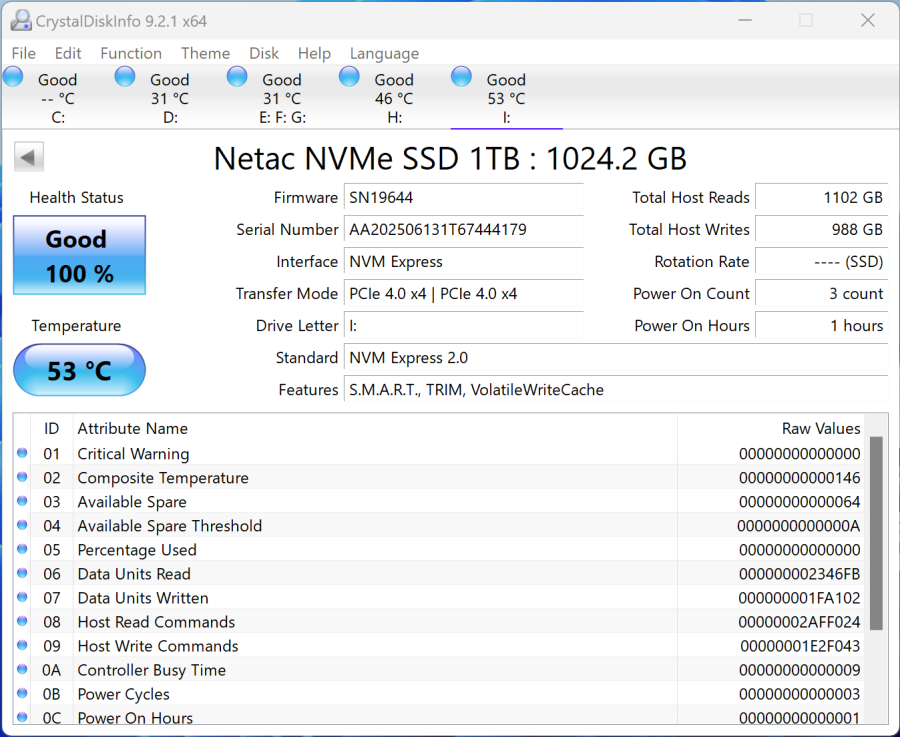Select the D: drive status orb
This screenshot has width=900, height=737.
point(125,77)
